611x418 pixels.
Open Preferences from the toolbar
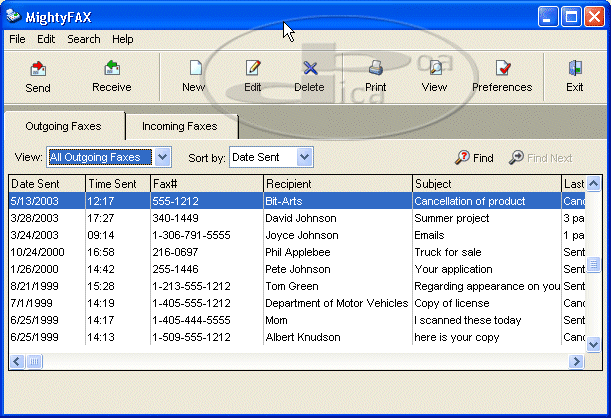pos(502,75)
